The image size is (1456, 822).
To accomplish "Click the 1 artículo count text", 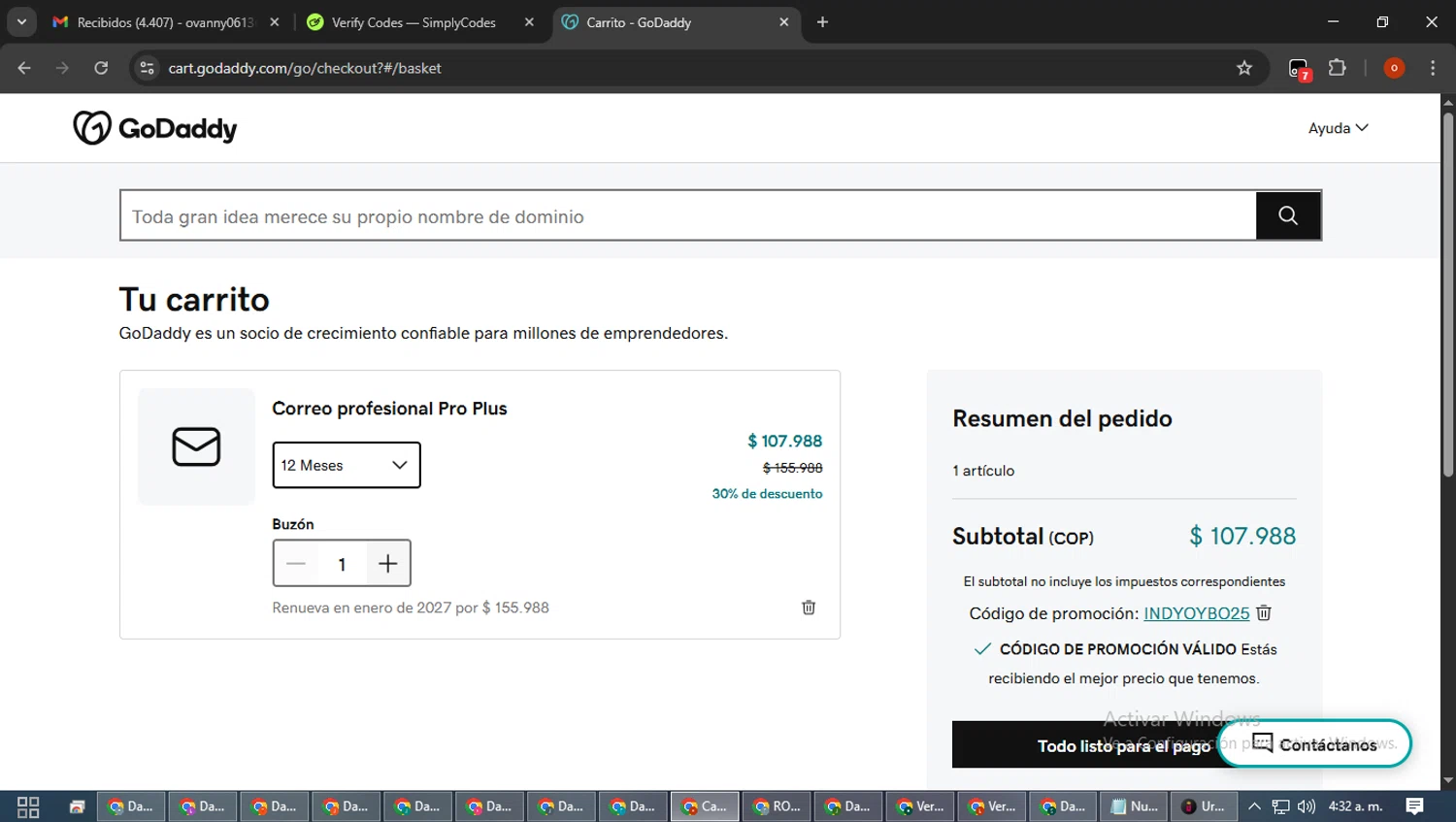I will pos(983,471).
